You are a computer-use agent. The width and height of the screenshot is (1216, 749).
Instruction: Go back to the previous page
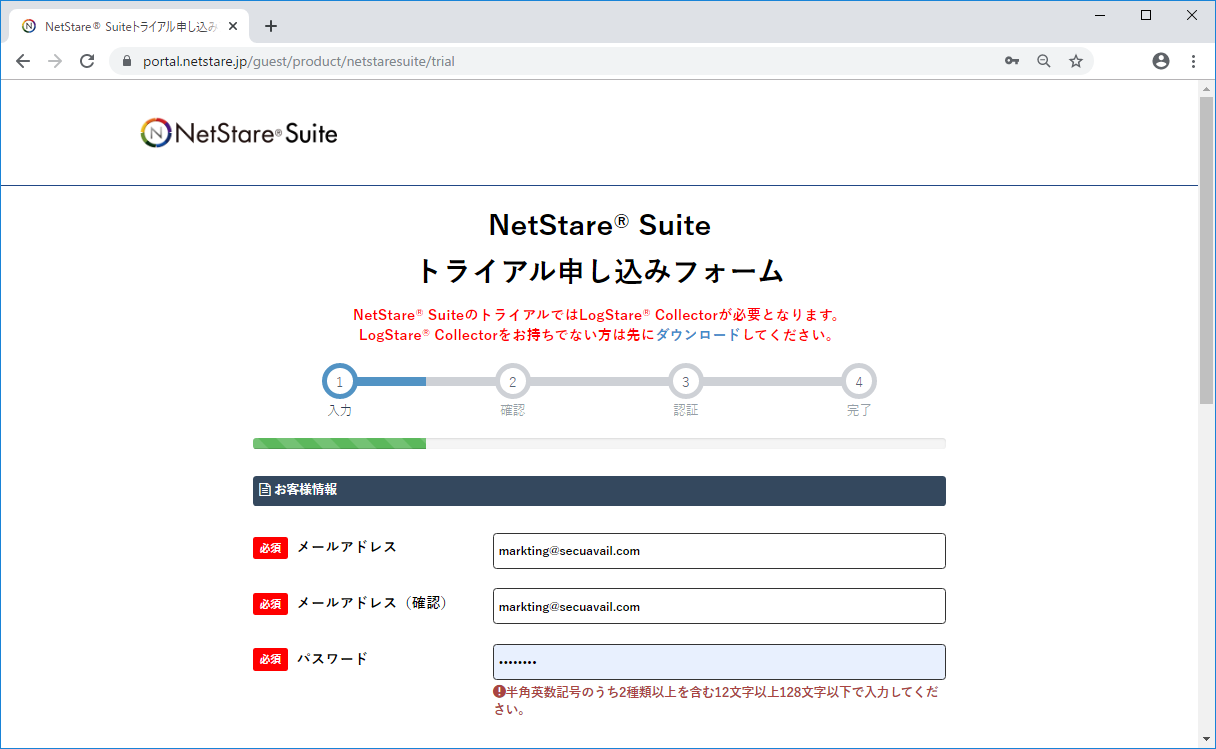click(23, 61)
